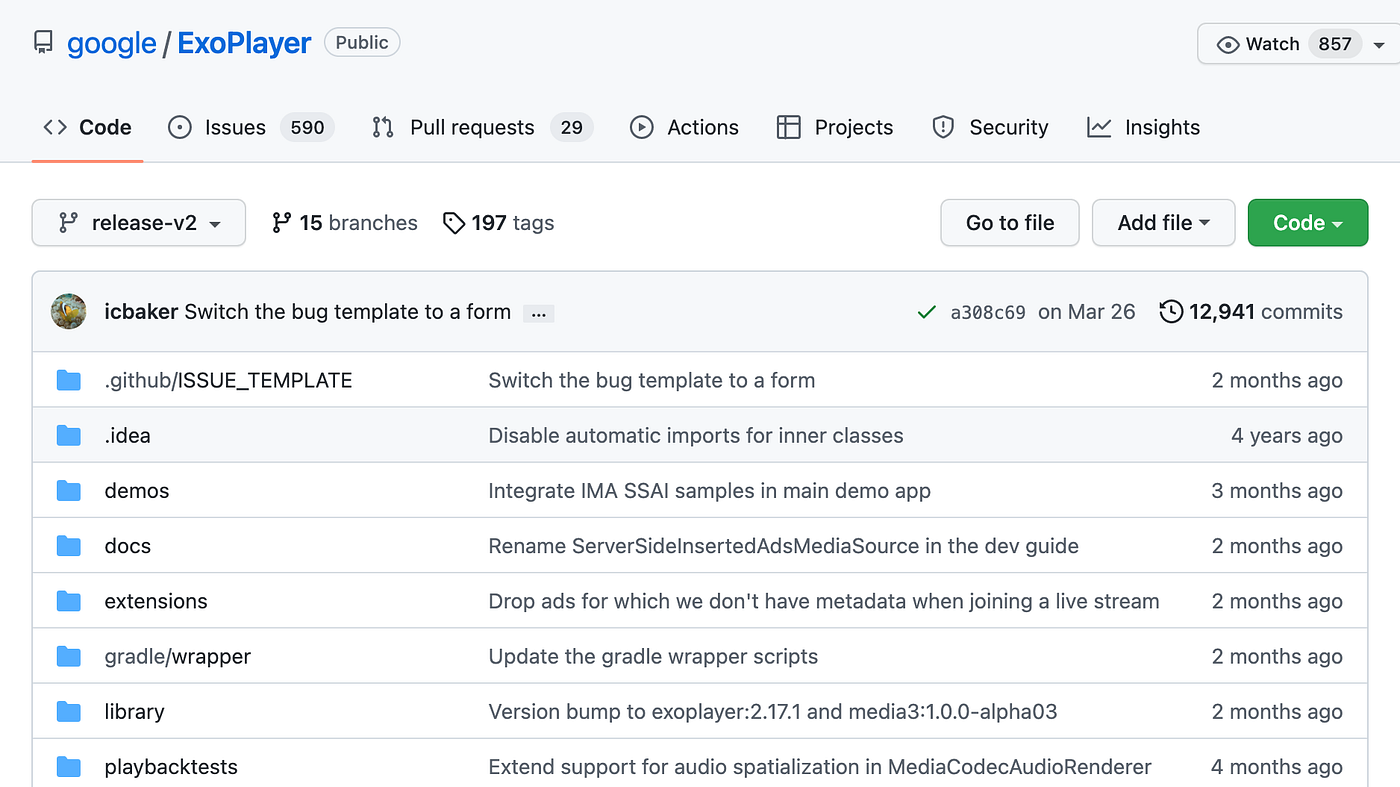This screenshot has height=787, width=1400.
Task: Open the release-v2 branch selector
Action: click(138, 222)
